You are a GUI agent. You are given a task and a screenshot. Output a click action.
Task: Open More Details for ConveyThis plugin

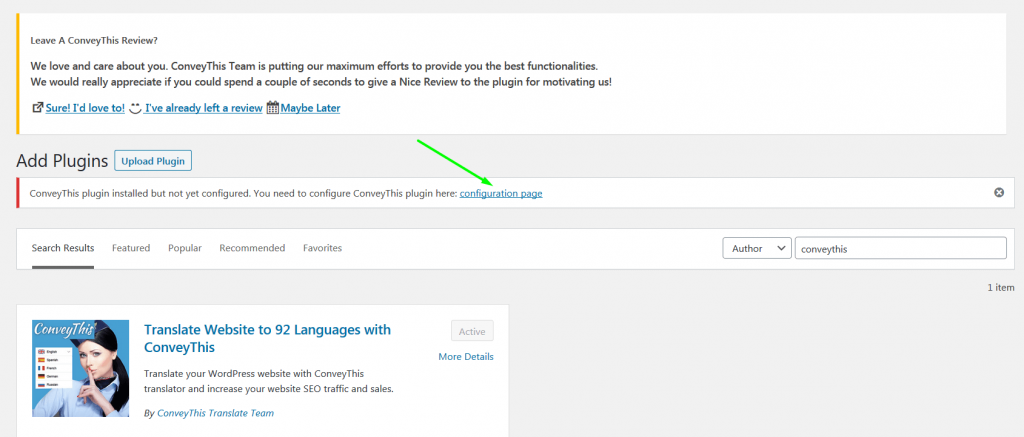pyautogui.click(x=466, y=357)
